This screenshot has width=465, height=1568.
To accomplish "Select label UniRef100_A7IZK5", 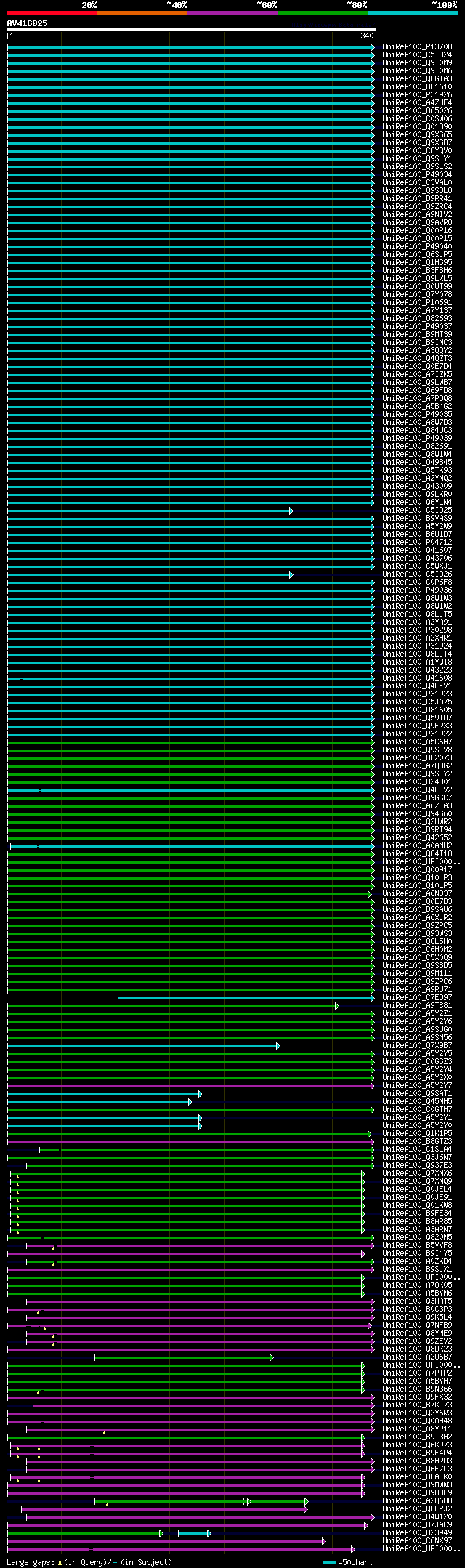I will (417, 374).
